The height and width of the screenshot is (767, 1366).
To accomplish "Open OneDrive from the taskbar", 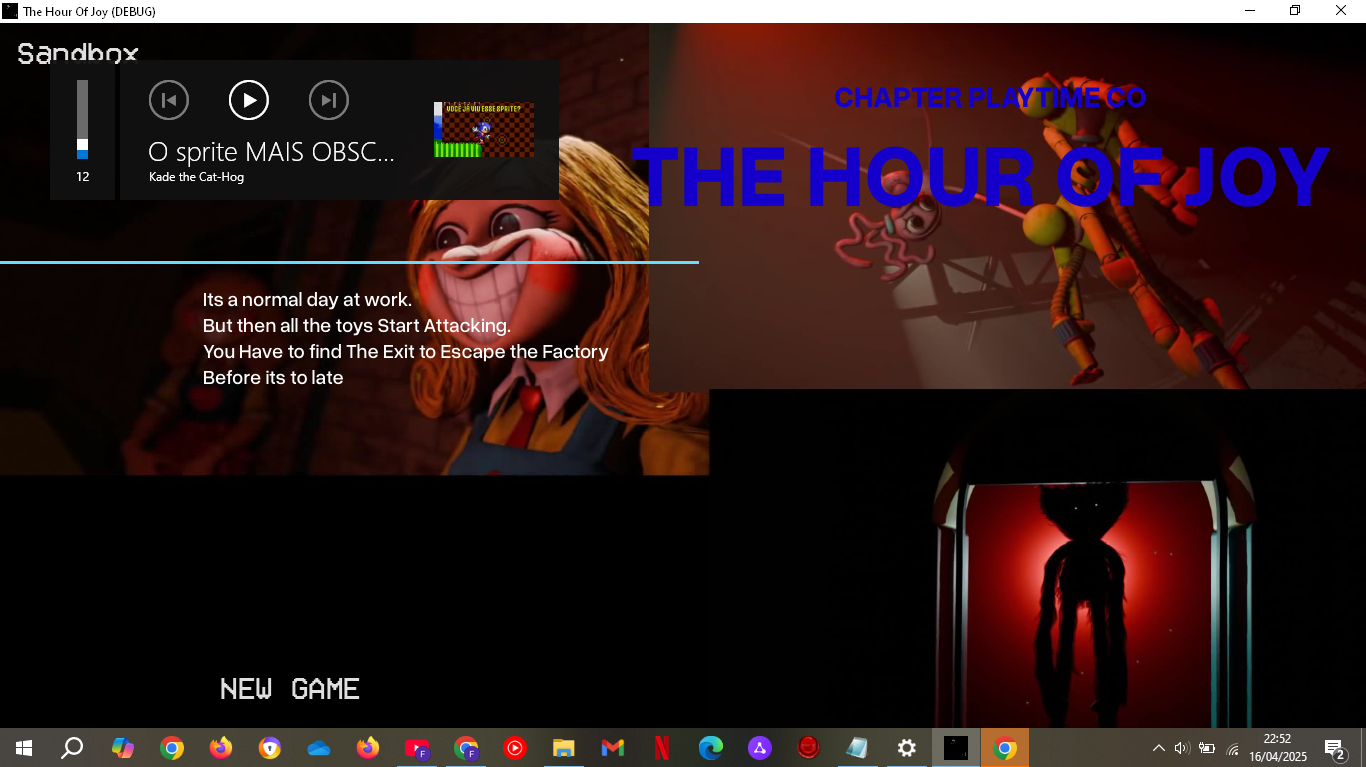I will pos(319,748).
